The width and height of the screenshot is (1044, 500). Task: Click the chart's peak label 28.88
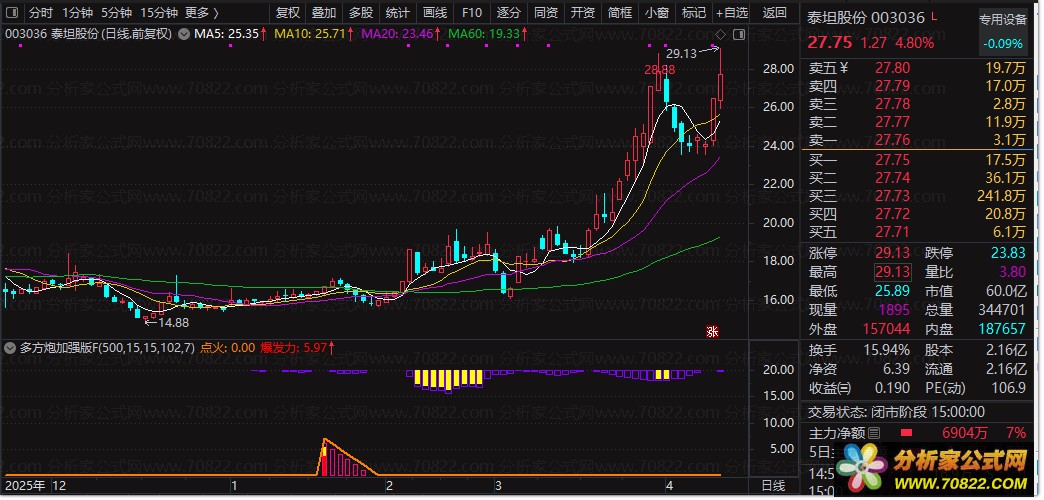tap(660, 69)
